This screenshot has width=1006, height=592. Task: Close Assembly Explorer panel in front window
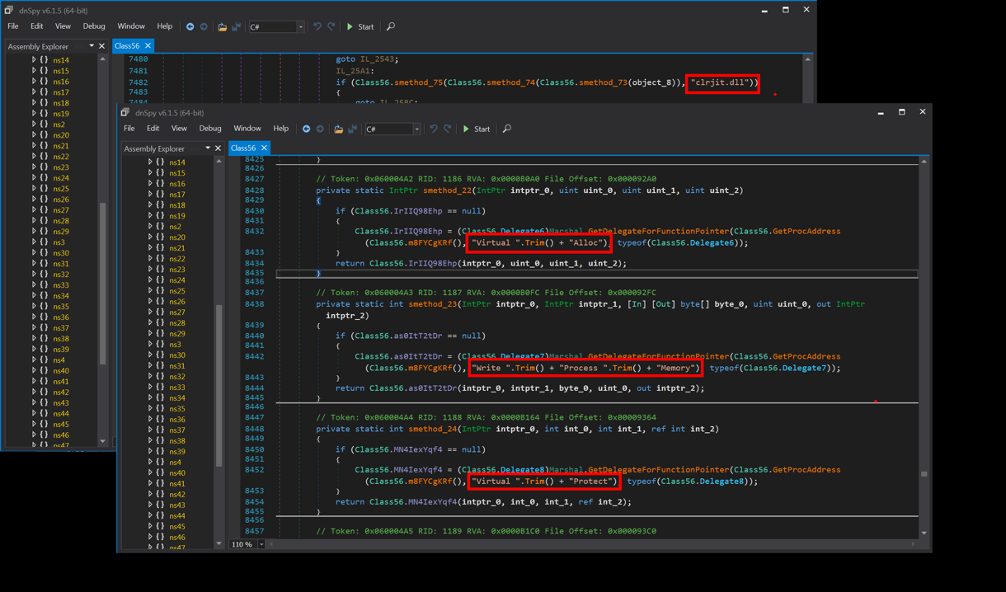point(219,148)
